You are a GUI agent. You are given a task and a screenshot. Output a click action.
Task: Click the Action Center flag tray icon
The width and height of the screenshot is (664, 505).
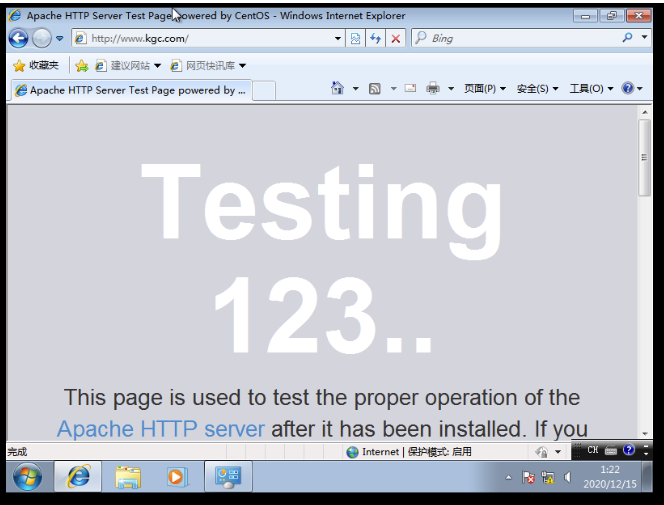tap(528, 477)
